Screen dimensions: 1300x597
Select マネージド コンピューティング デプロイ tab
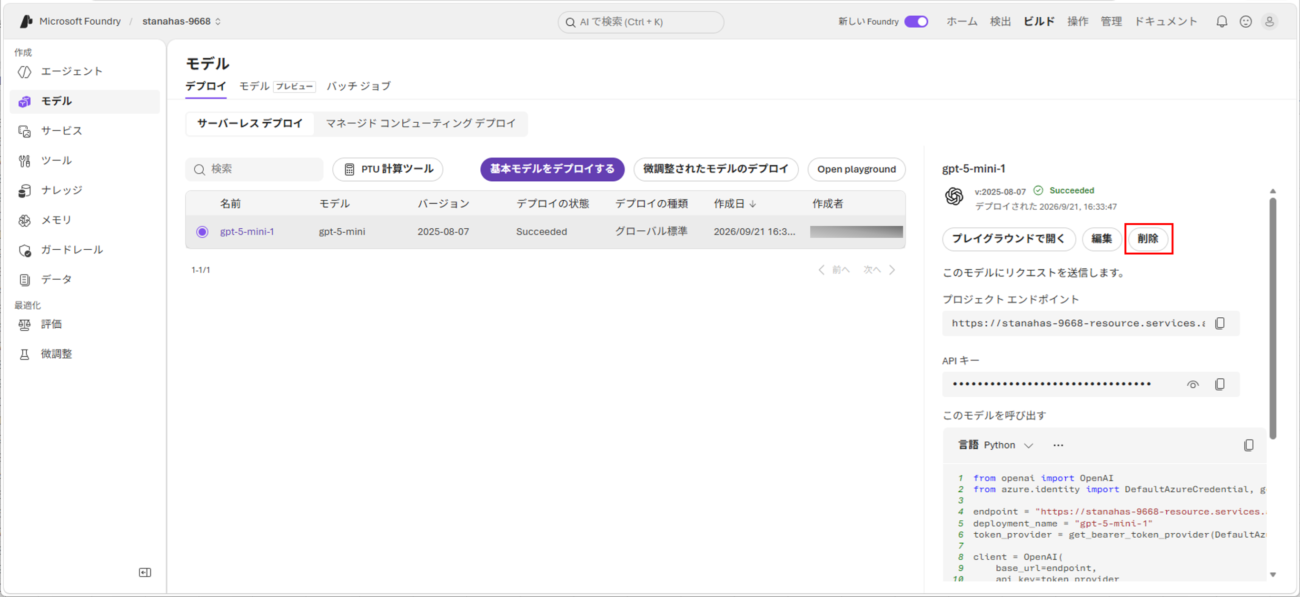pyautogui.click(x=421, y=124)
